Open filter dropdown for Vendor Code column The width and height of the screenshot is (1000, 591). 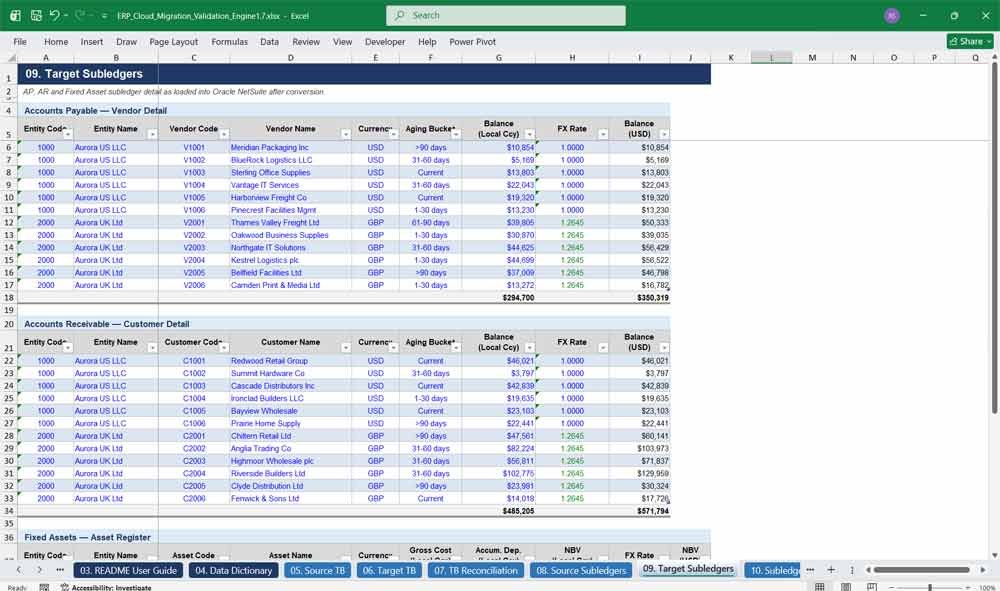pyautogui.click(x=224, y=135)
